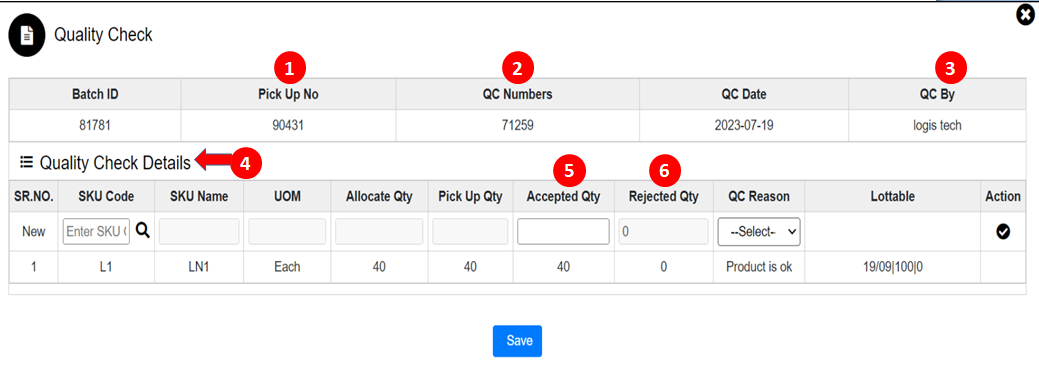The height and width of the screenshot is (379, 1039).
Task: Click the Accepted Qty input box
Action: pos(563,231)
